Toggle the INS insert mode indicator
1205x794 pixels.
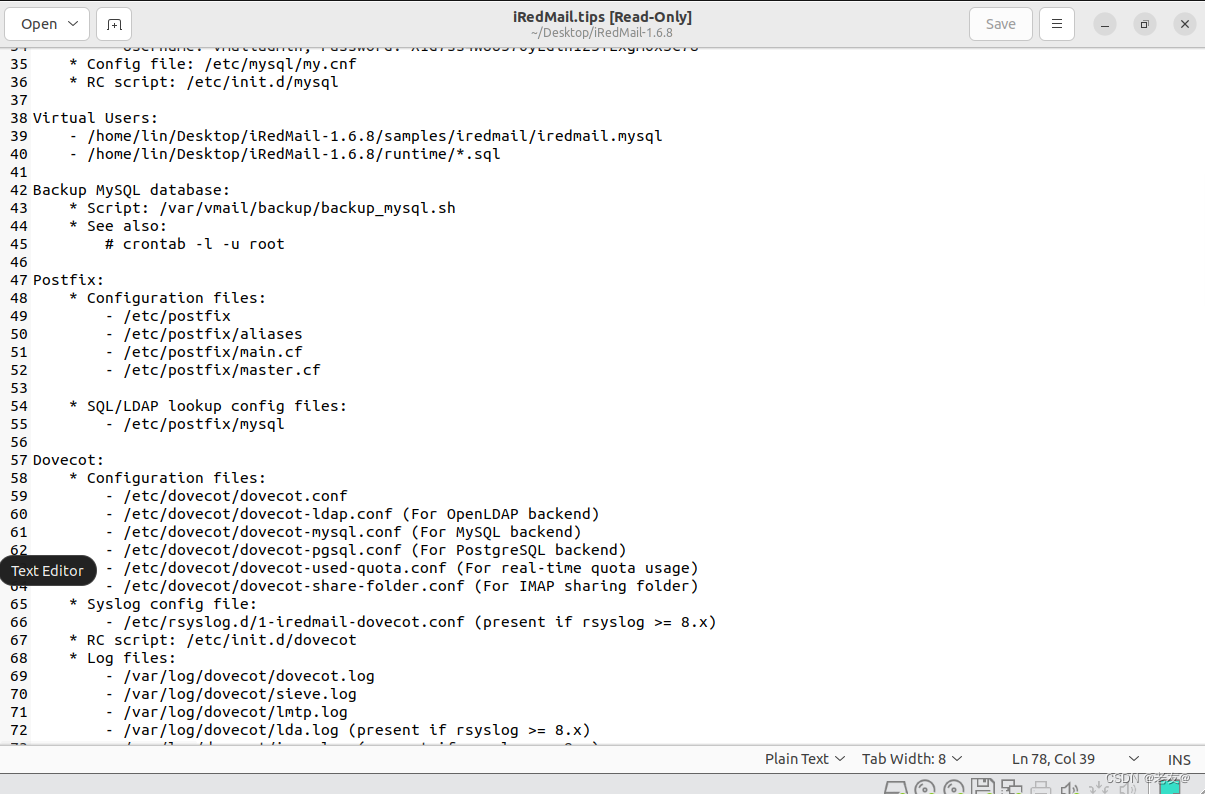point(1179,759)
